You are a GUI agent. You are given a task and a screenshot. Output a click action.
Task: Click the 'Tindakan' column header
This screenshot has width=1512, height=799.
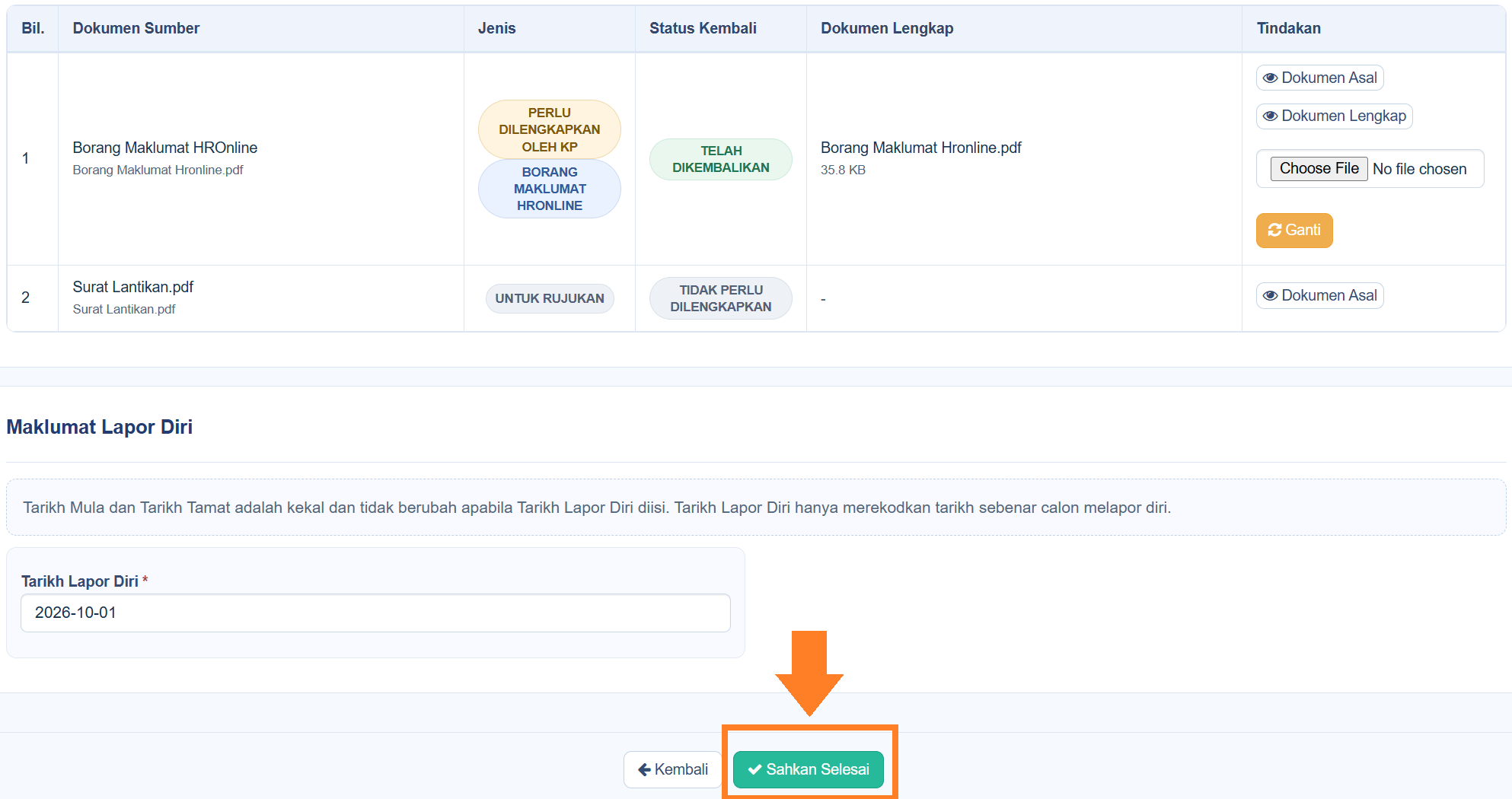pyautogui.click(x=1288, y=28)
